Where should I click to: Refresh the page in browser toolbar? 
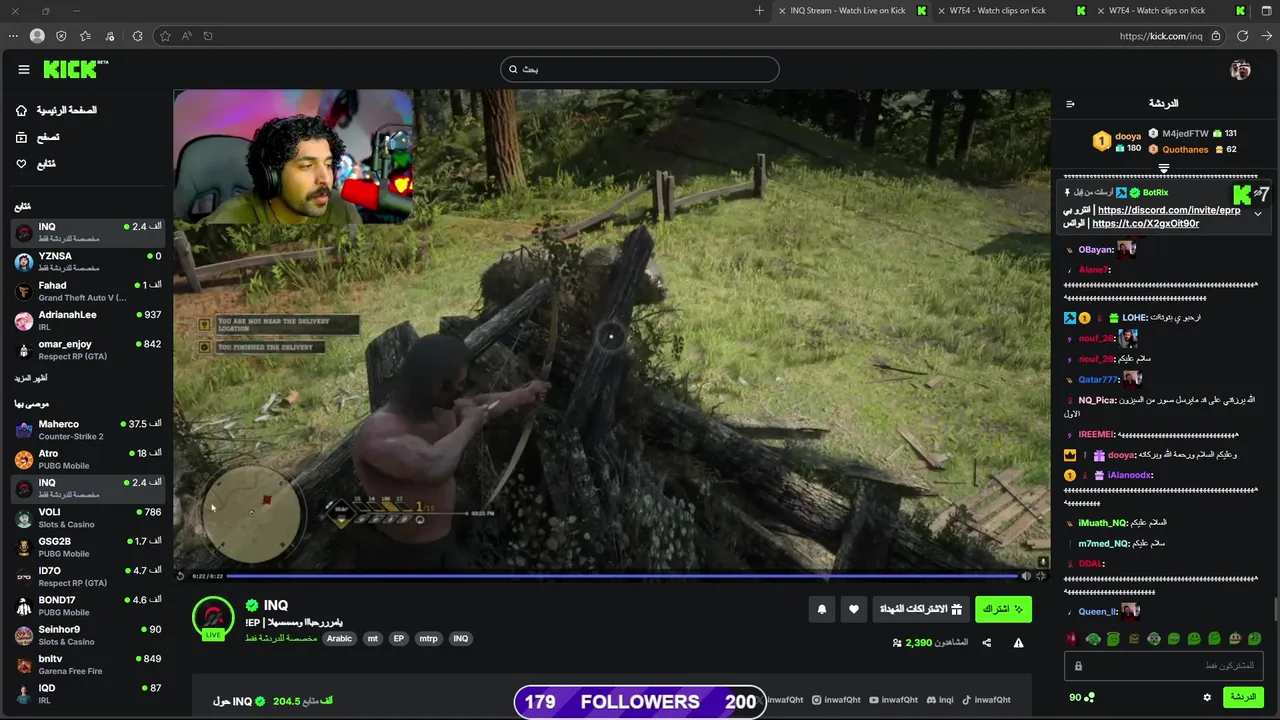pos(1242,36)
